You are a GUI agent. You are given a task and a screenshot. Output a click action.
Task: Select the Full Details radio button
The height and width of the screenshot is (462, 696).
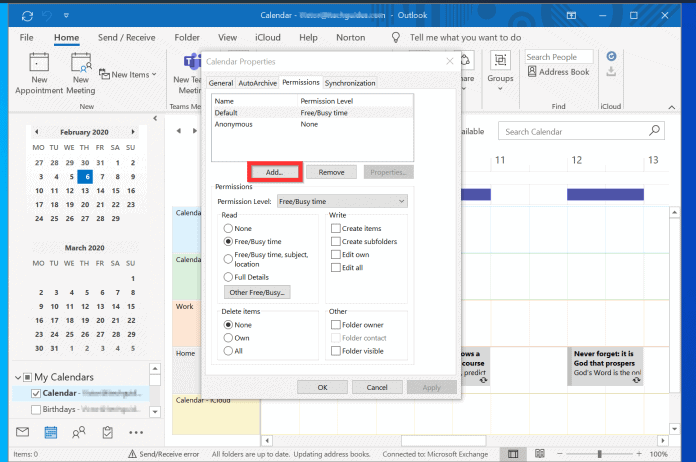pyautogui.click(x=228, y=277)
